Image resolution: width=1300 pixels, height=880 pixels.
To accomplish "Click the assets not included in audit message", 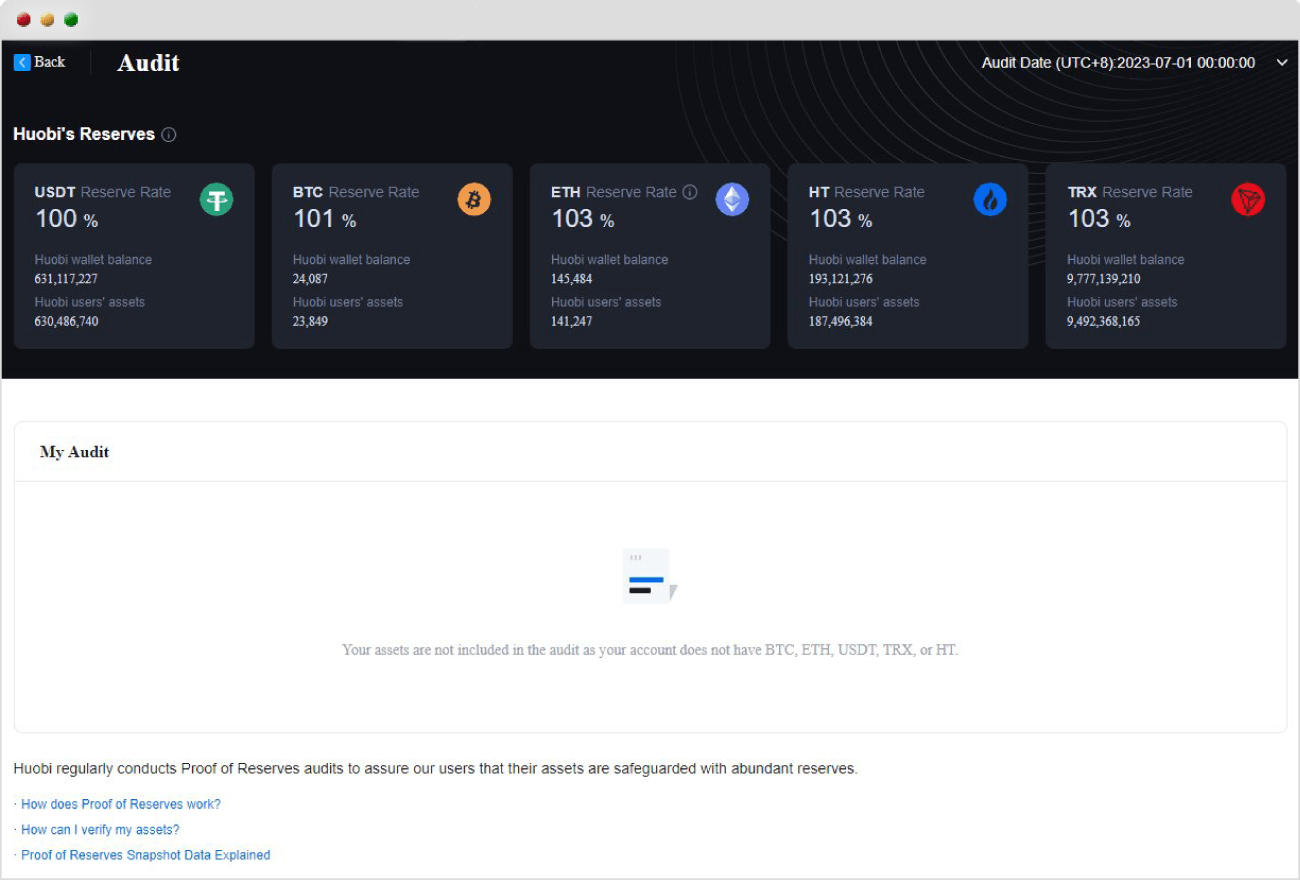I will (x=650, y=650).
